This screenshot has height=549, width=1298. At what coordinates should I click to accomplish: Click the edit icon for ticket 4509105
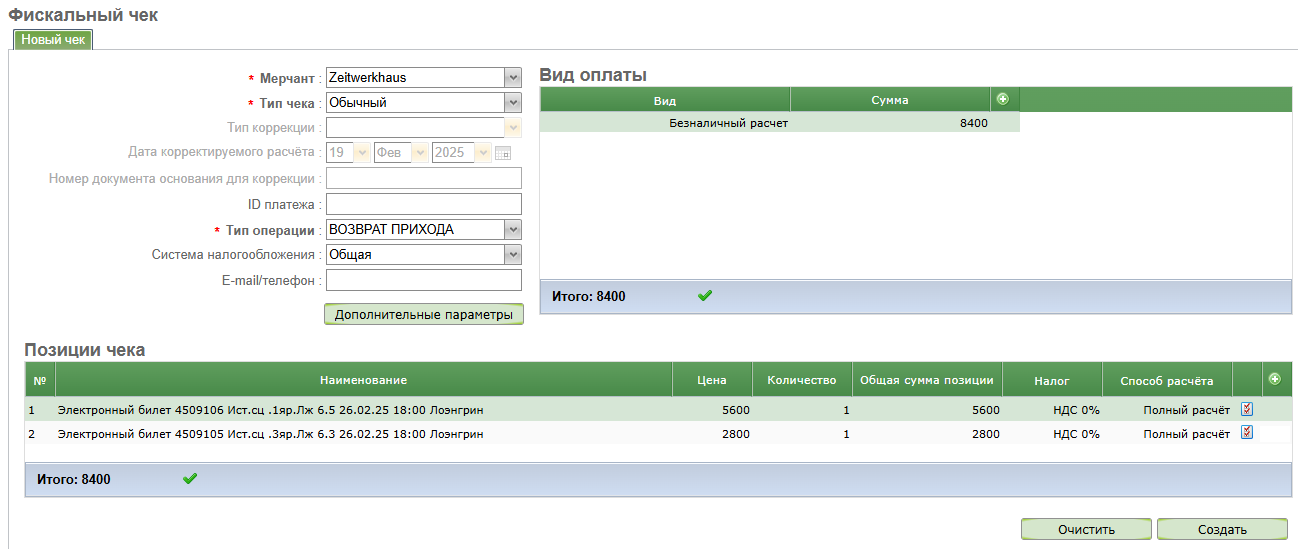coord(1246,433)
